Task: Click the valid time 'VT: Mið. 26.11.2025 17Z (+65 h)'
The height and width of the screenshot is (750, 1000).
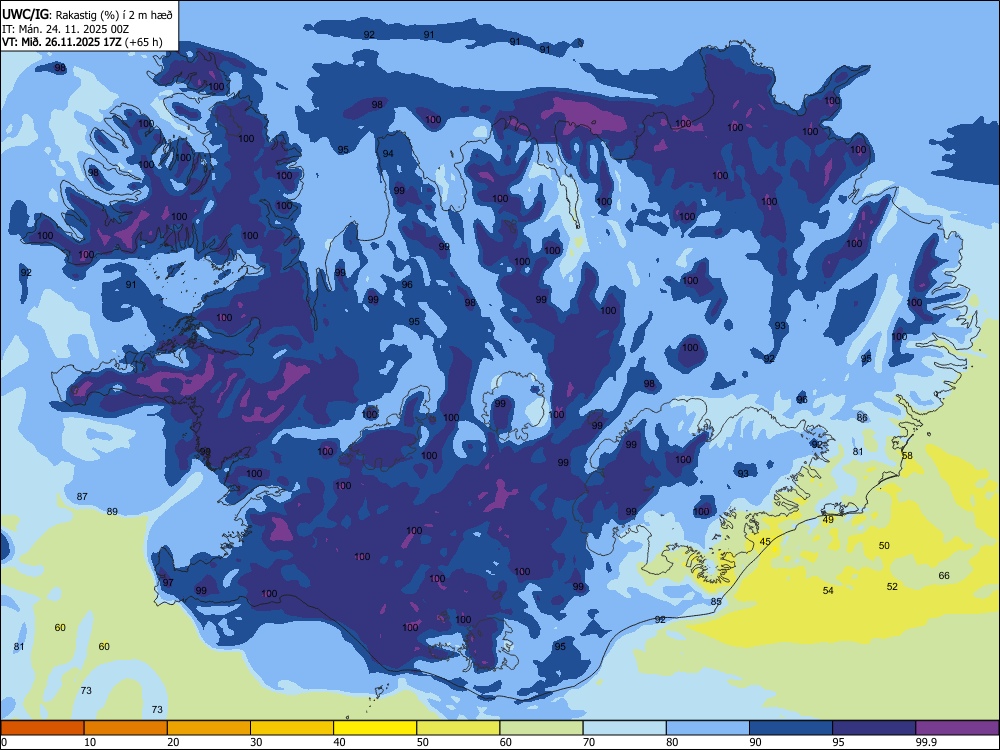Action: click(x=82, y=42)
